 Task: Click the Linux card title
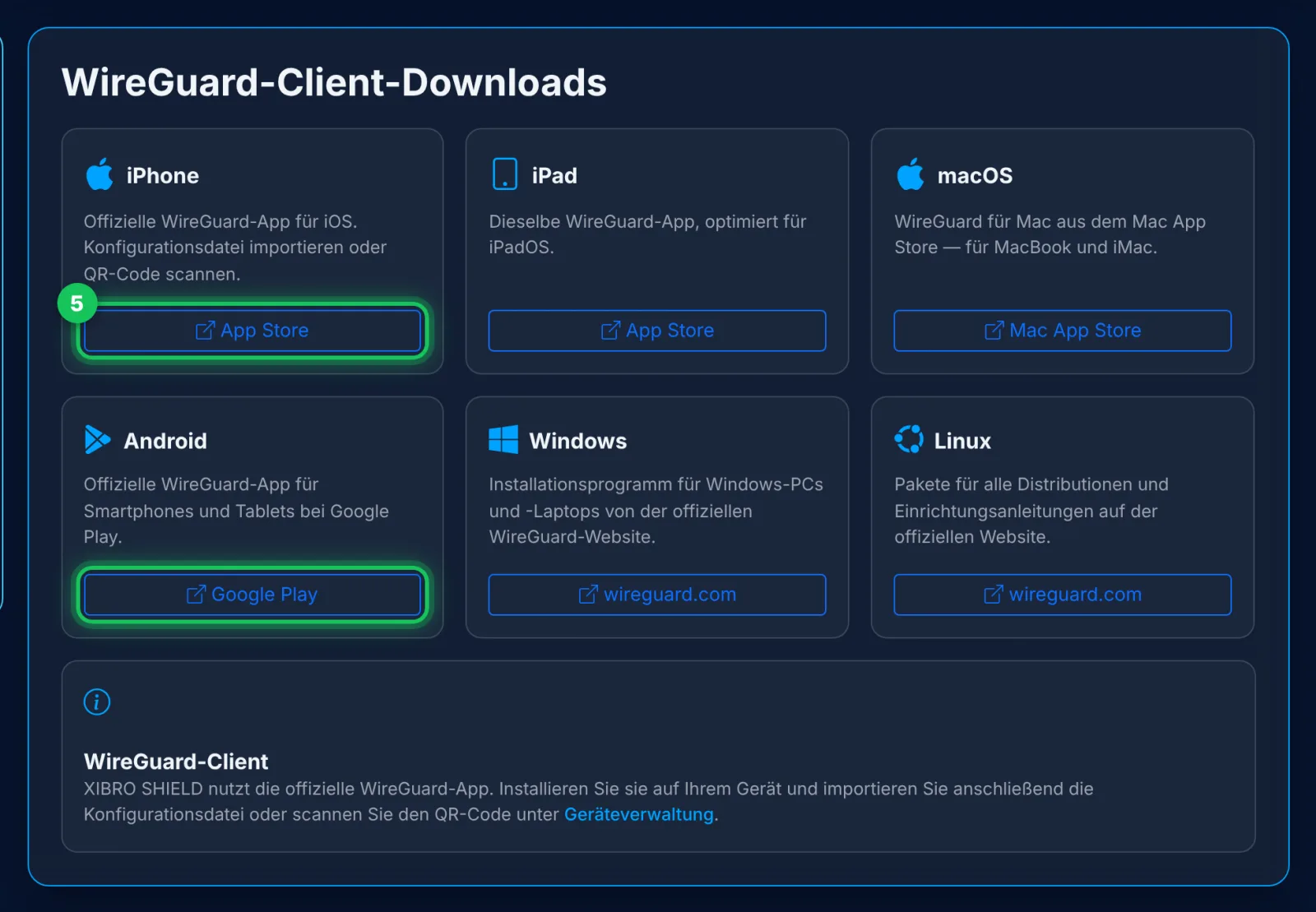point(962,441)
